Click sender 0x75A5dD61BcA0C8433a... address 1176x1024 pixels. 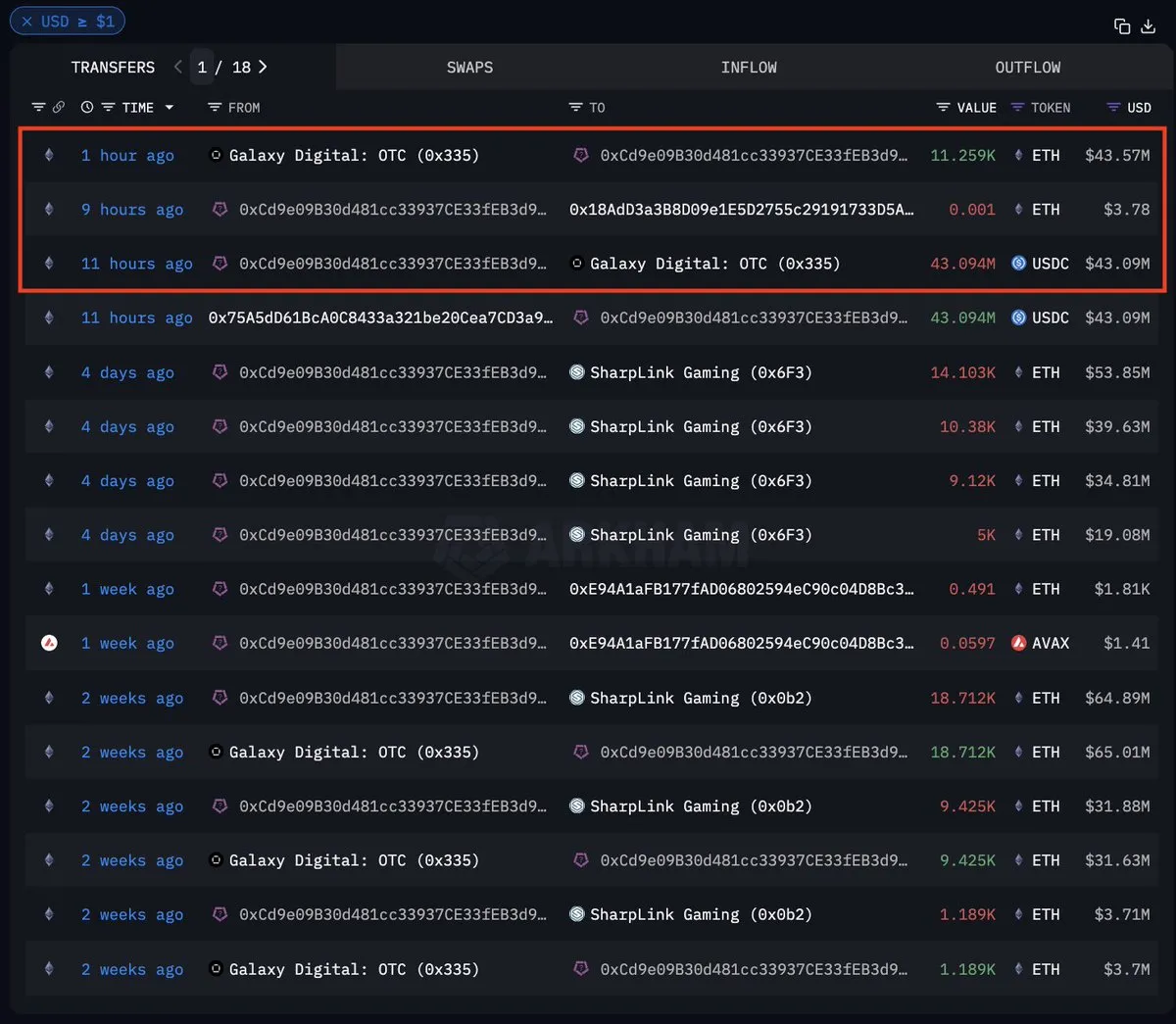pyautogui.click(x=380, y=317)
